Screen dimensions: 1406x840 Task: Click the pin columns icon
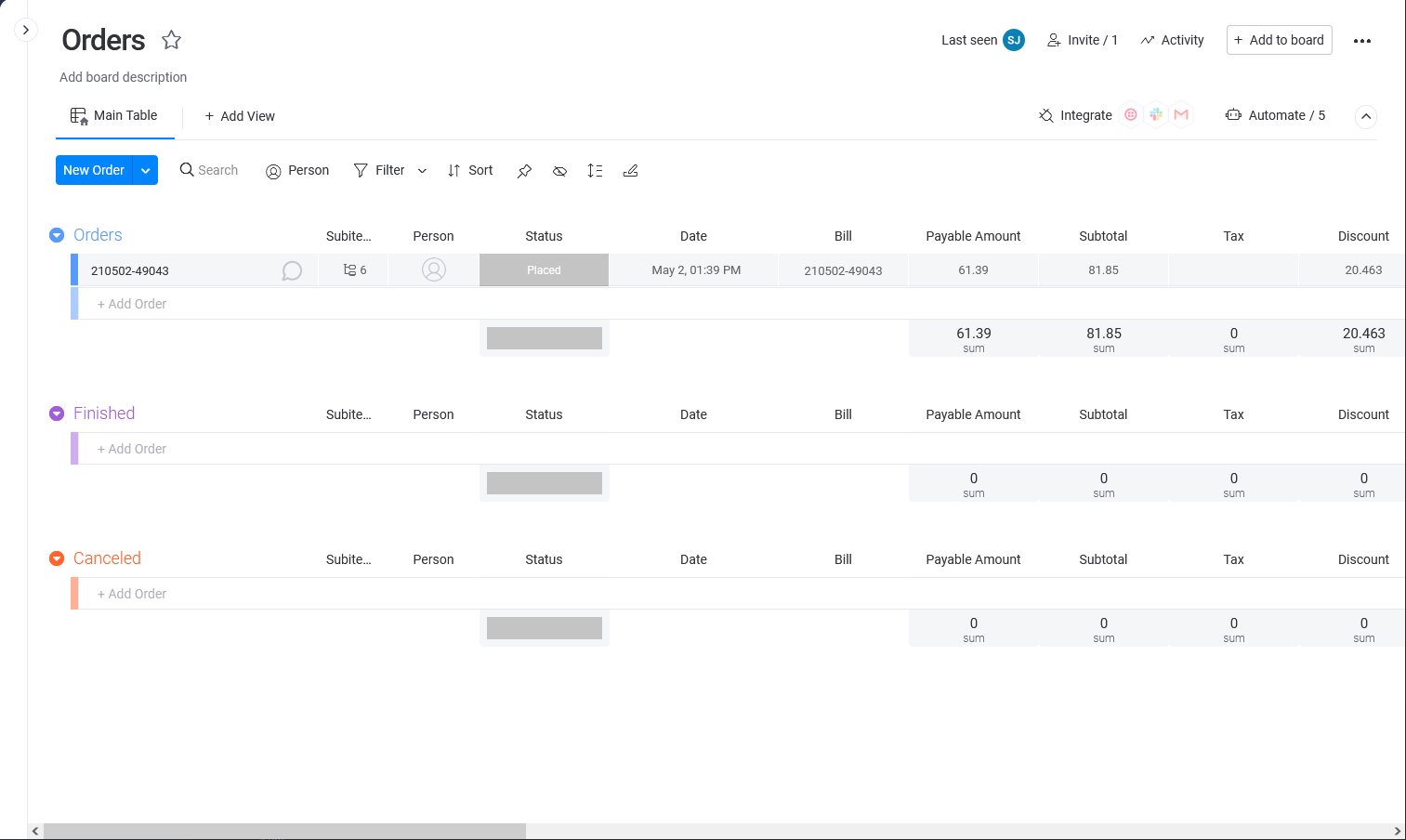click(x=524, y=171)
